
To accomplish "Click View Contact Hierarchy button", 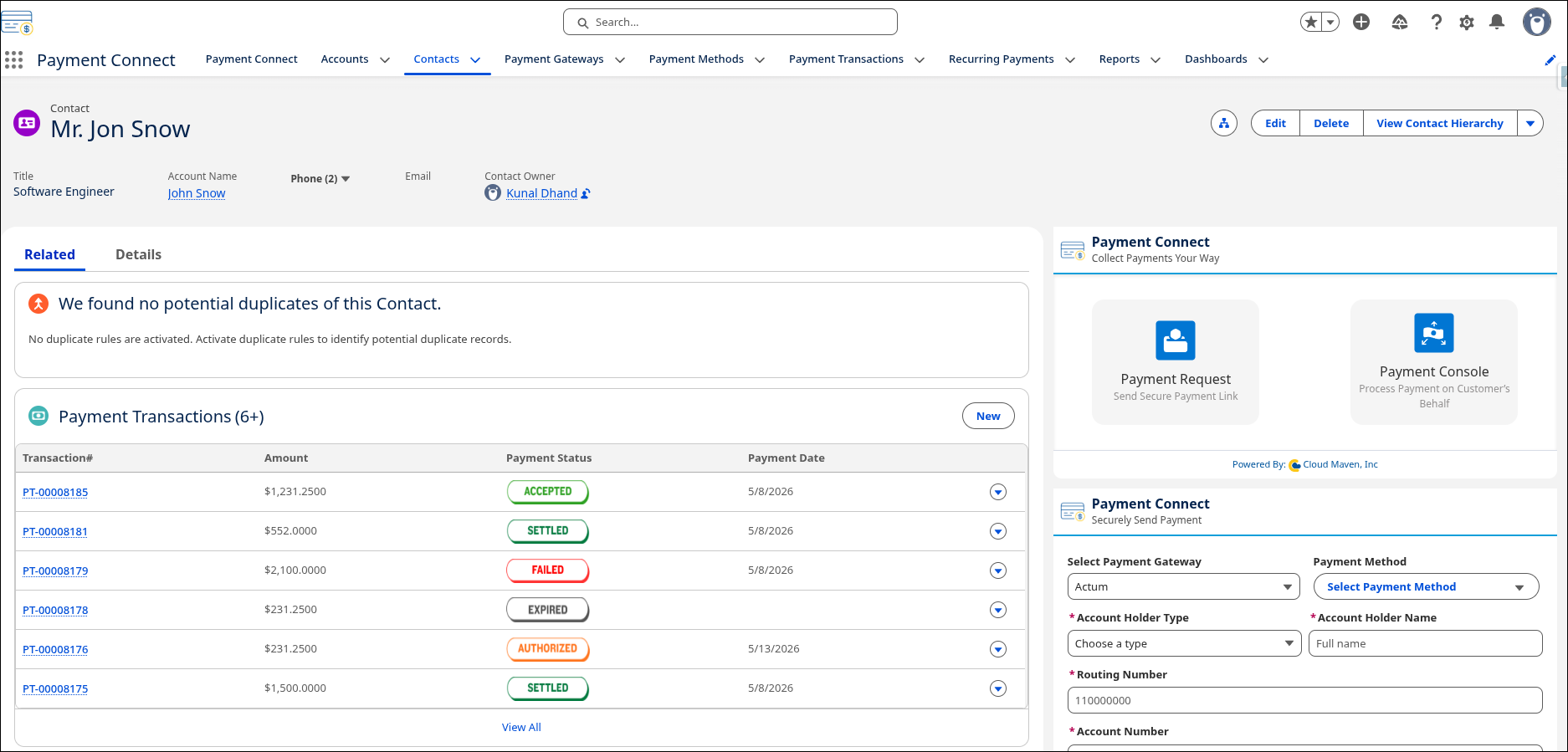I will pos(1440,124).
